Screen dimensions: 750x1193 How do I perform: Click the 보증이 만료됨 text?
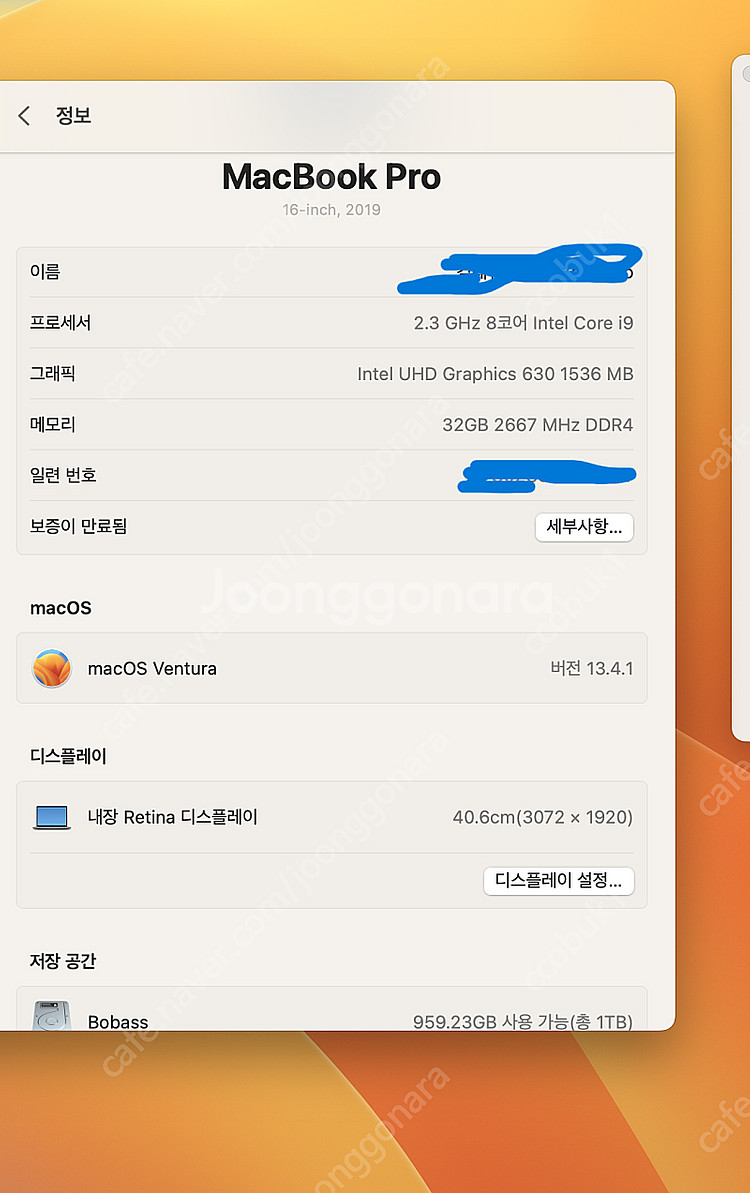[78, 526]
